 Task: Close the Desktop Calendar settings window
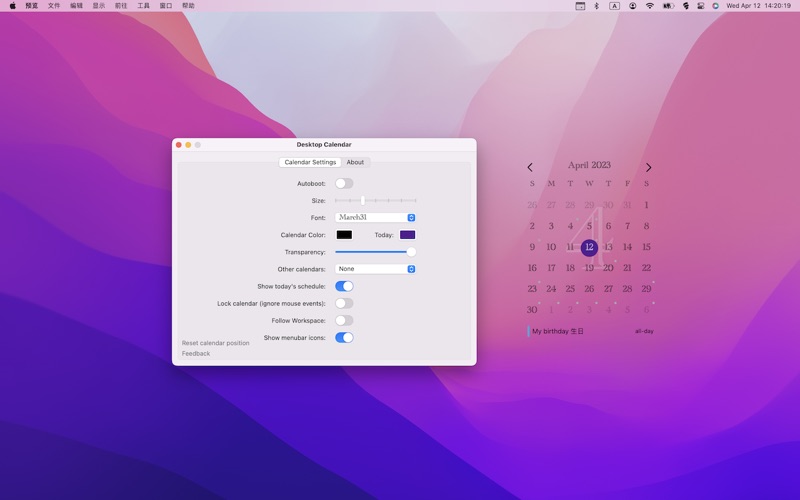coord(179,145)
